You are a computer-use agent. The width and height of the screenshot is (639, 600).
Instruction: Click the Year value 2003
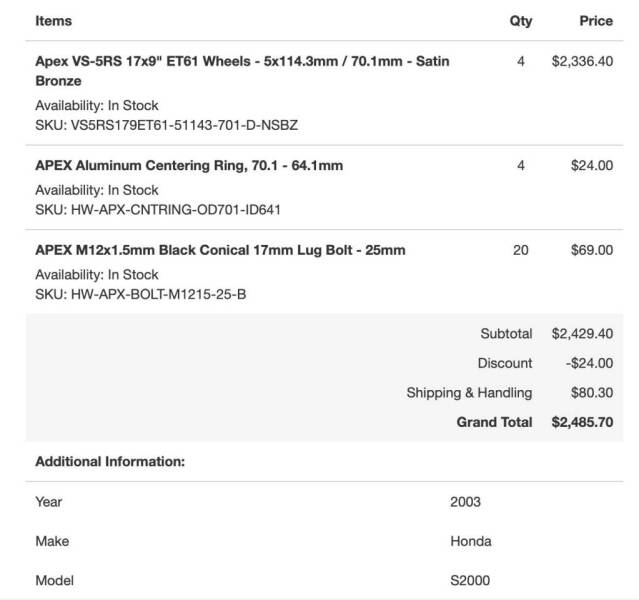pos(465,501)
